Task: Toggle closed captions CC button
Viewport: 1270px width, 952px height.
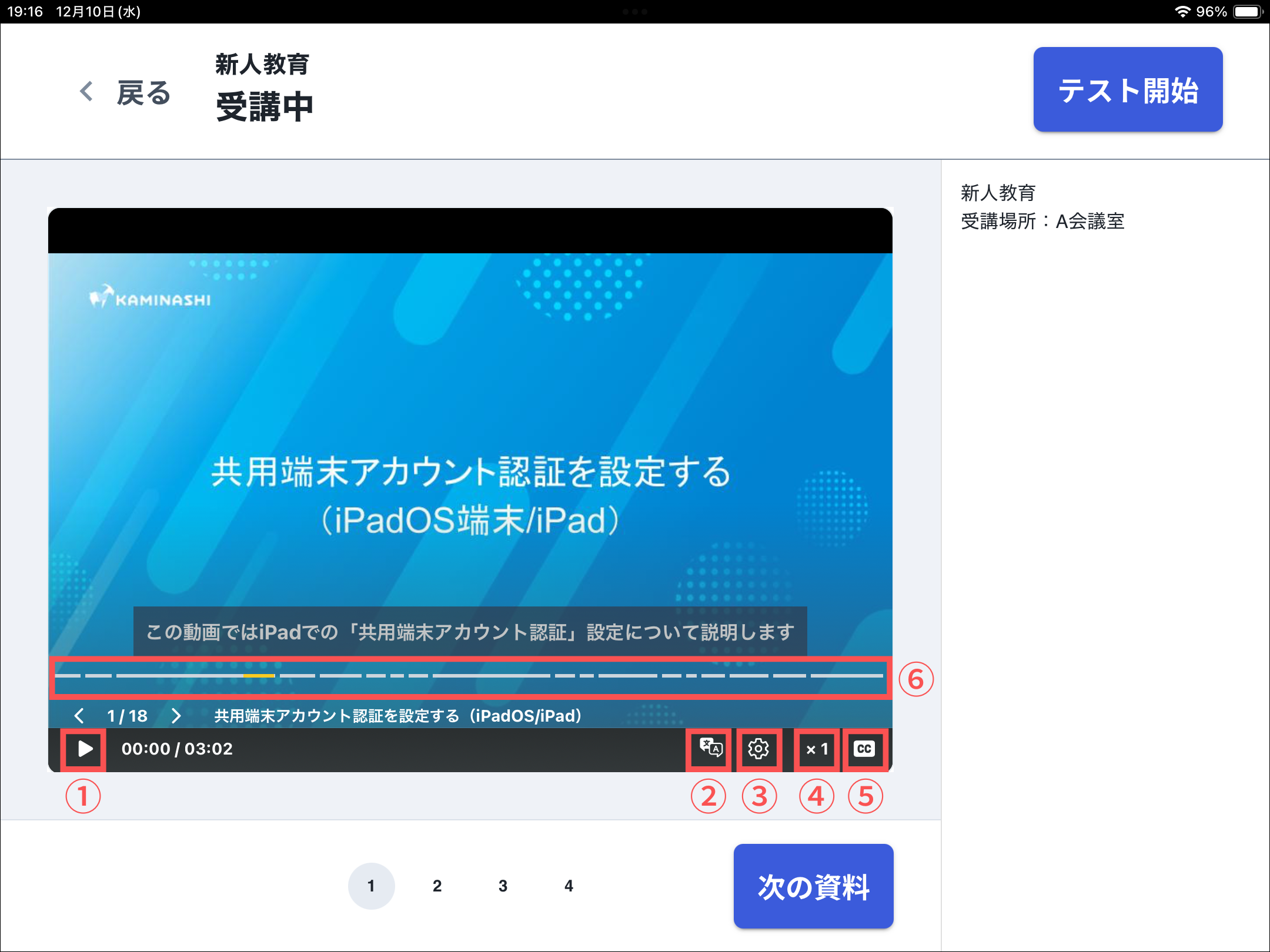Action: tap(864, 749)
